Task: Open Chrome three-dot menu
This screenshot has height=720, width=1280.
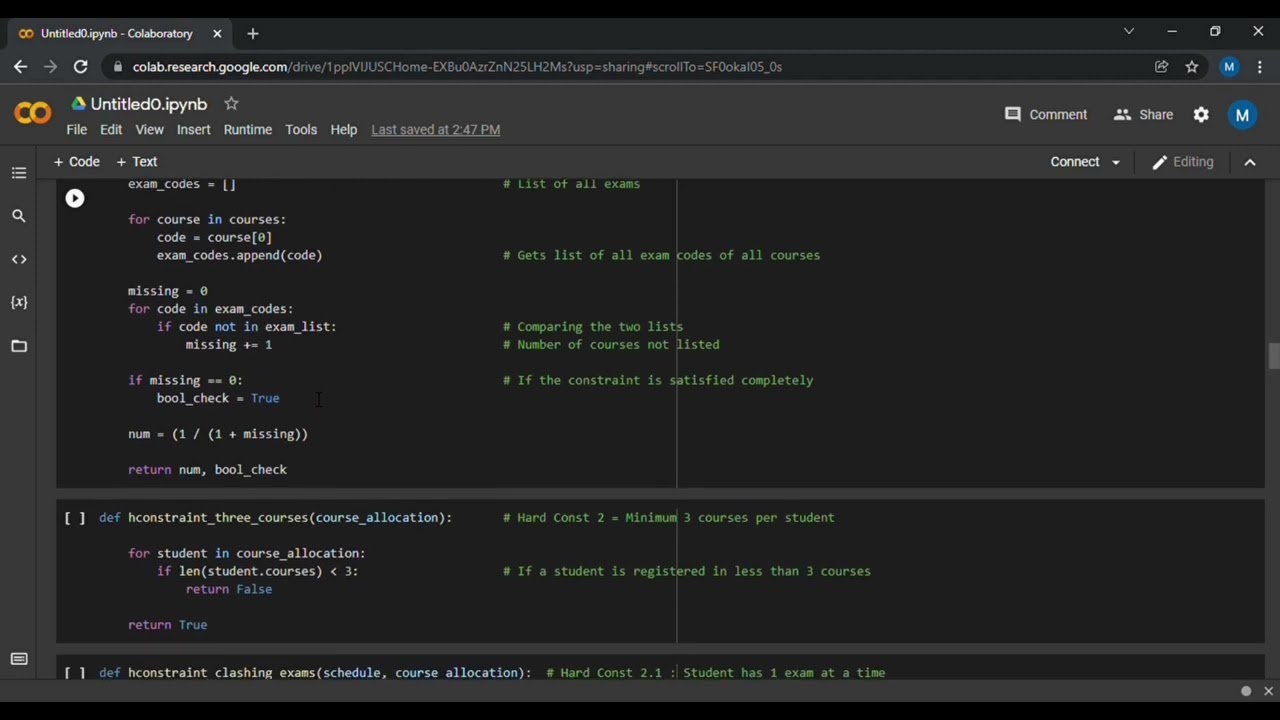Action: coord(1260,67)
